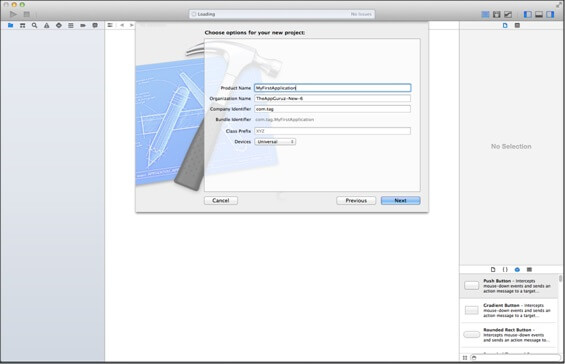Run the project with the Play button
Image resolution: width=565 pixels, height=364 pixels.
13,14
